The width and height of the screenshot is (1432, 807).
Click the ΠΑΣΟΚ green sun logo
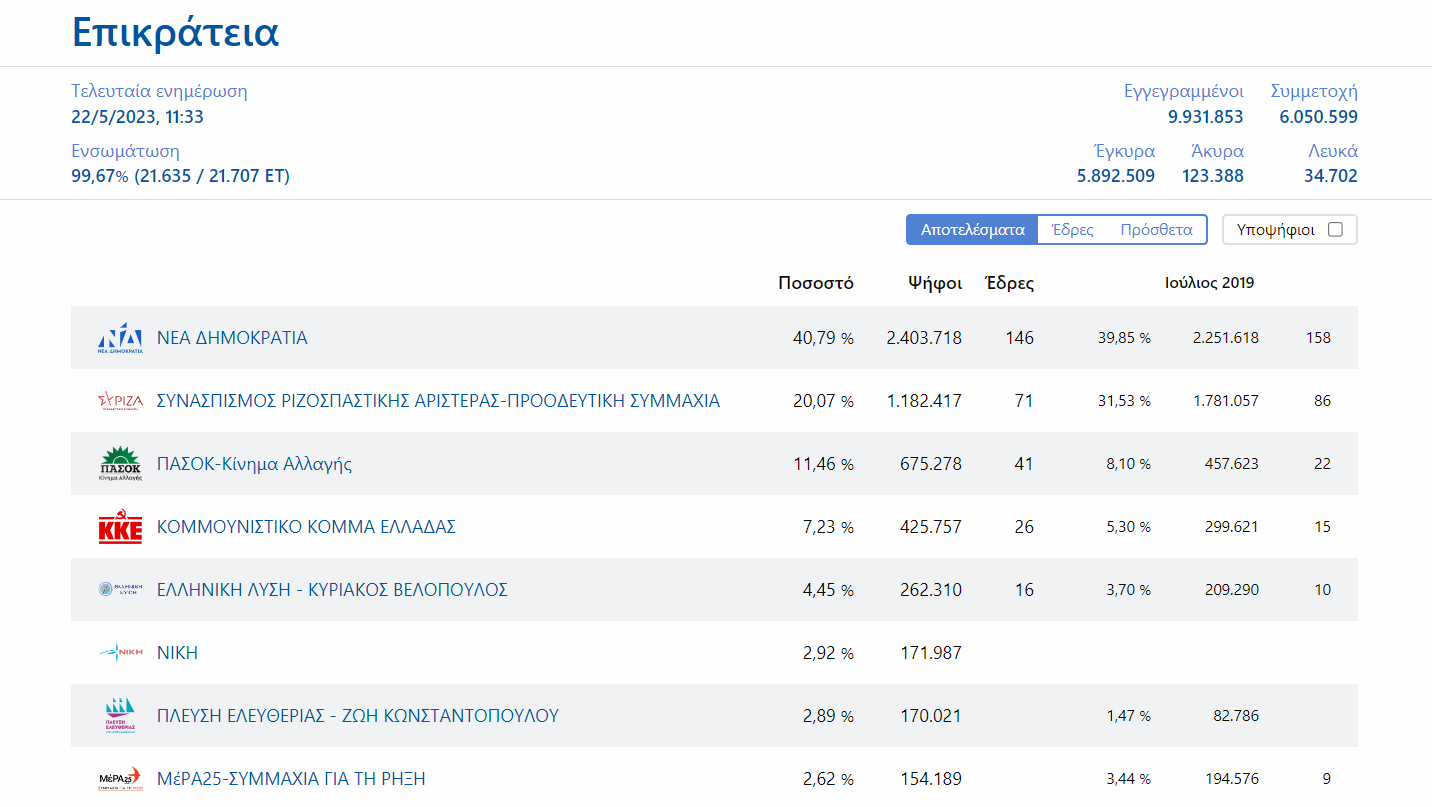120,464
